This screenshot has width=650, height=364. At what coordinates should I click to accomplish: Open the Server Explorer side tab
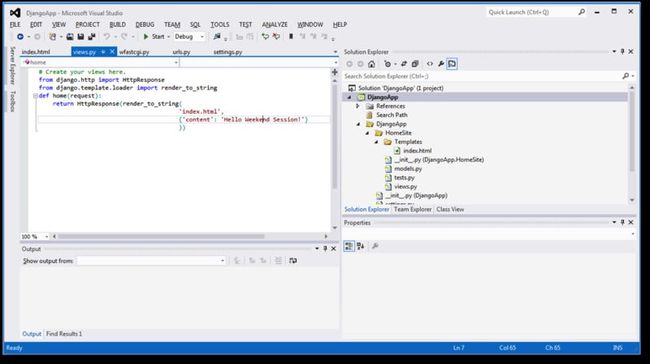pyautogui.click(x=12, y=66)
